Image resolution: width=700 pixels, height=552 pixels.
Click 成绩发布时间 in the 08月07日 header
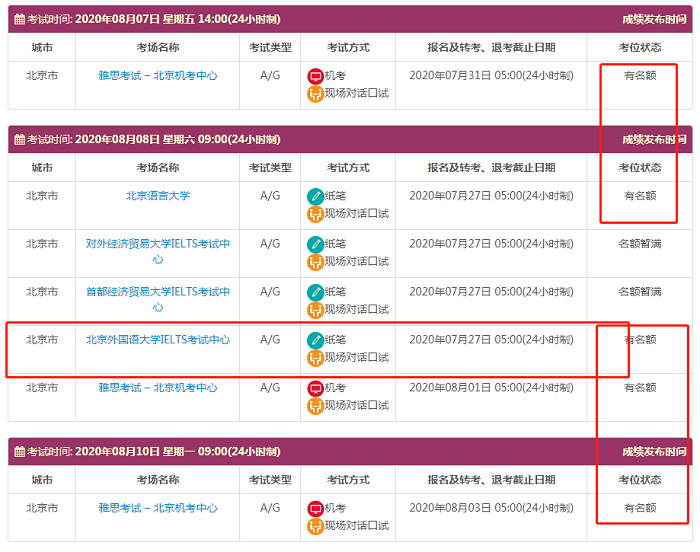654,19
